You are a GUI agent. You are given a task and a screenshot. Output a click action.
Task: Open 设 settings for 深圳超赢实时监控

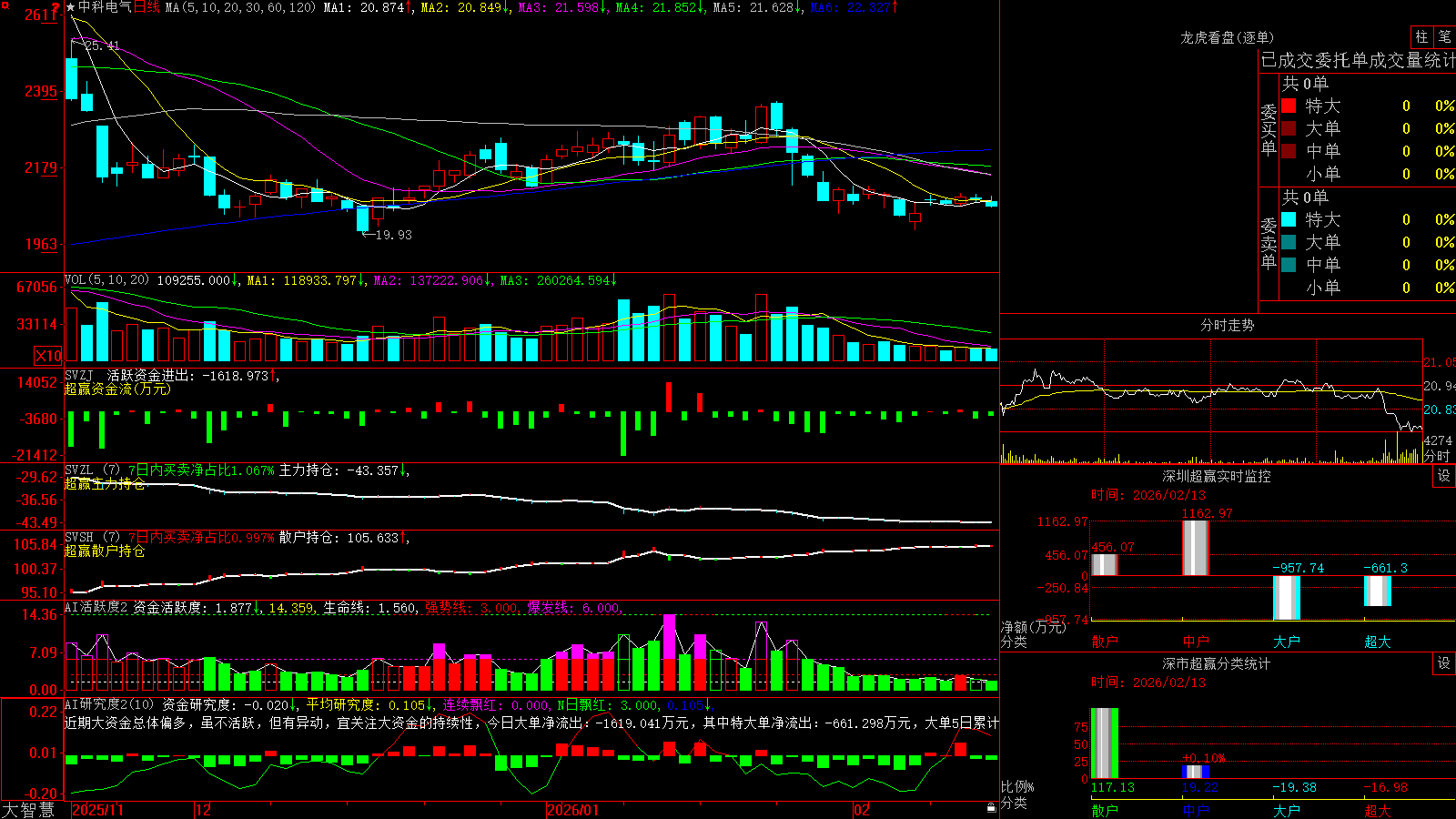[x=1444, y=476]
